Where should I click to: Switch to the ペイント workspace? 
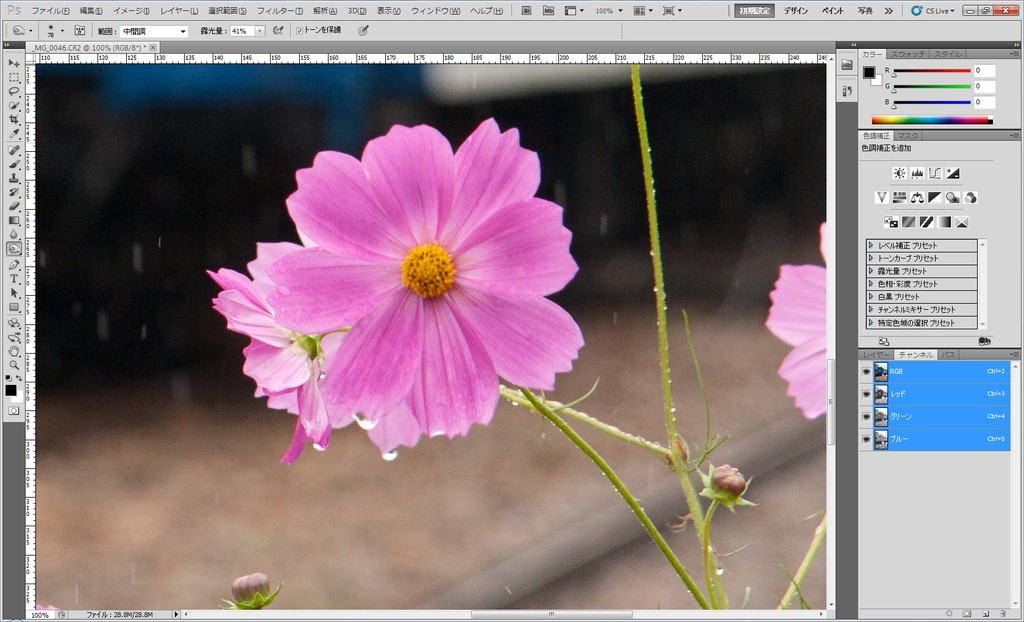pos(832,10)
